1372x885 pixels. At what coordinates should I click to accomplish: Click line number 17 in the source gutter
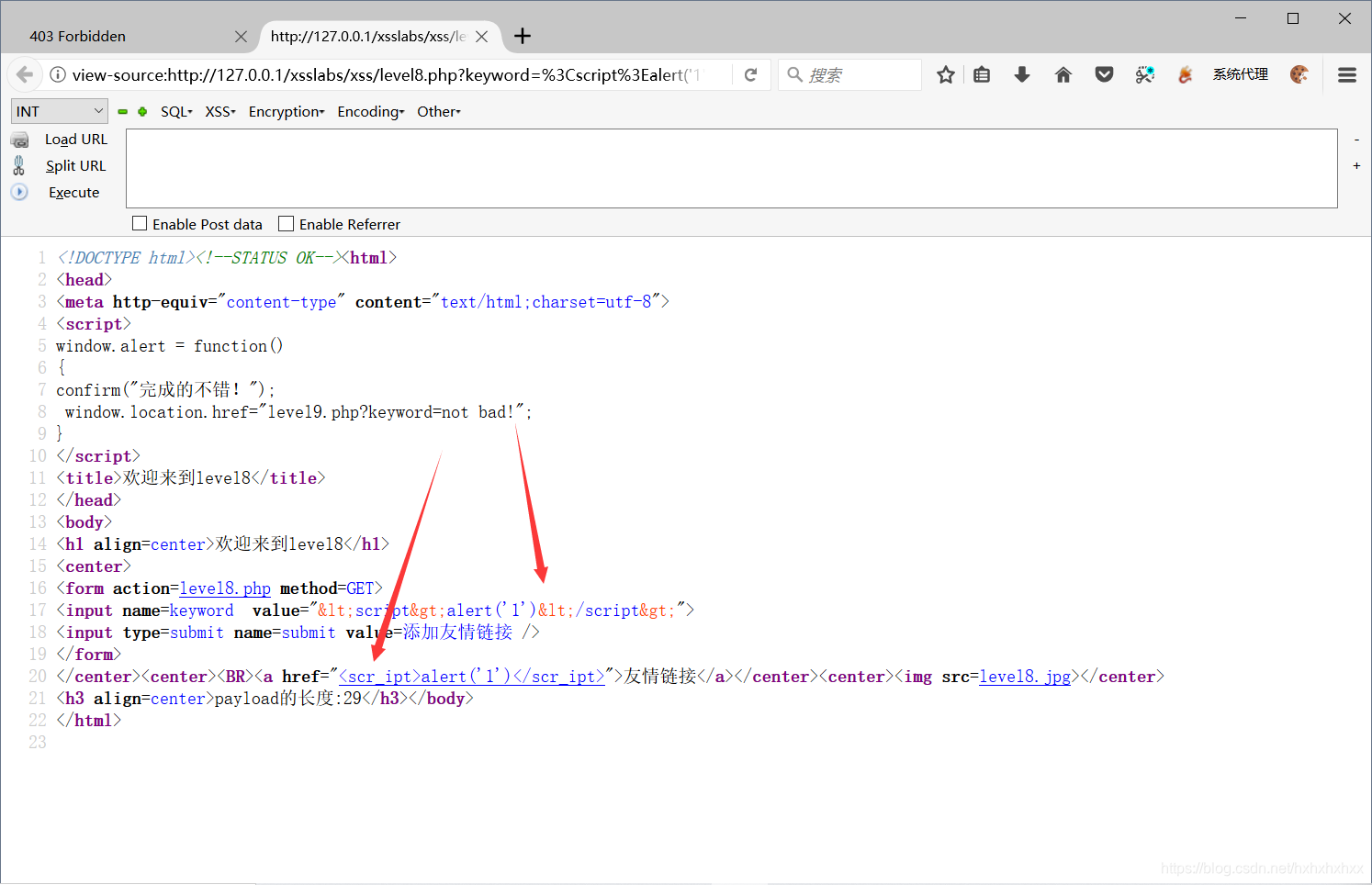(x=38, y=611)
